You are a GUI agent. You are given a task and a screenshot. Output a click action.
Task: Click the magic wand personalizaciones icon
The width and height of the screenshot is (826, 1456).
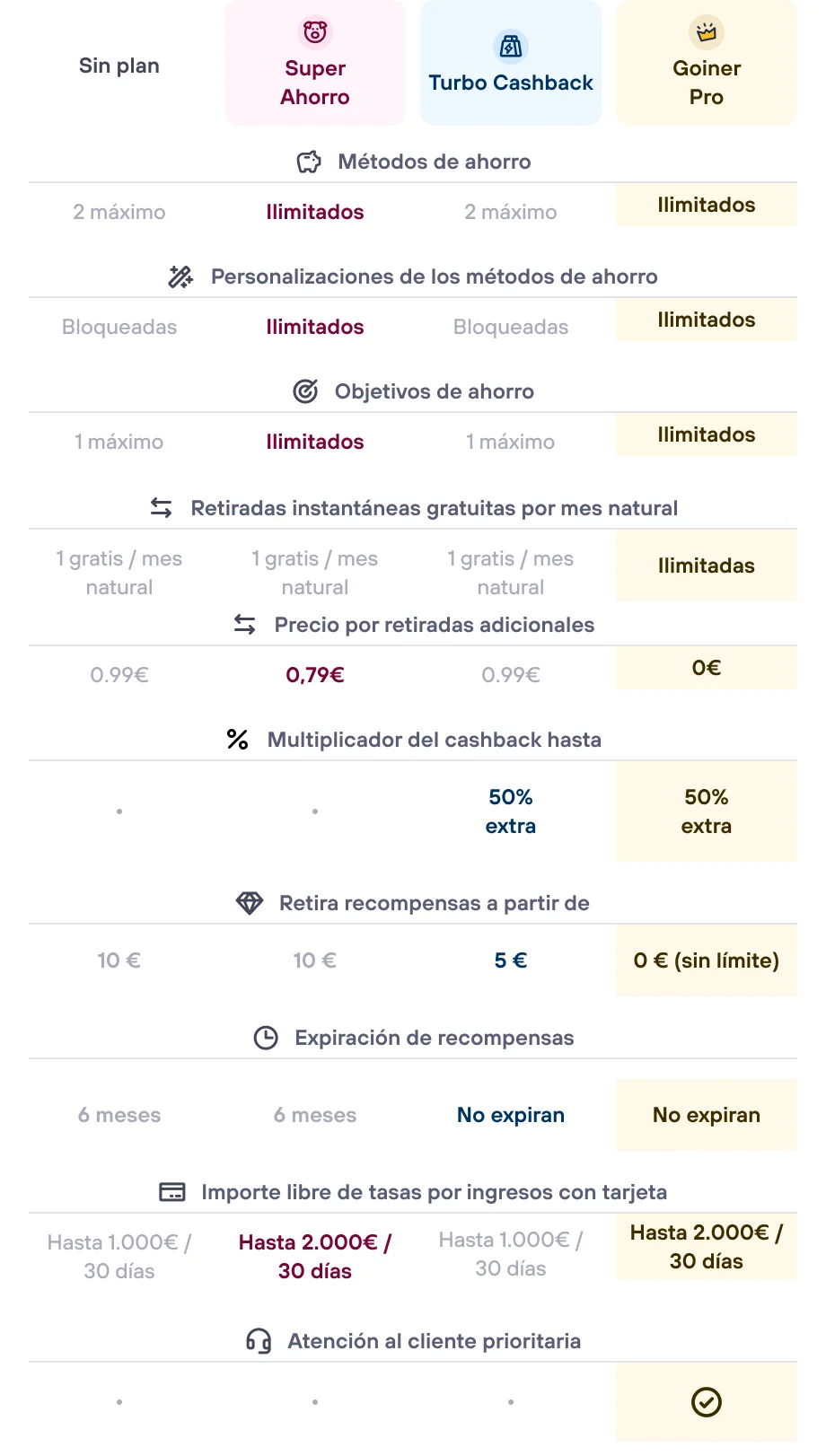pyautogui.click(x=180, y=276)
